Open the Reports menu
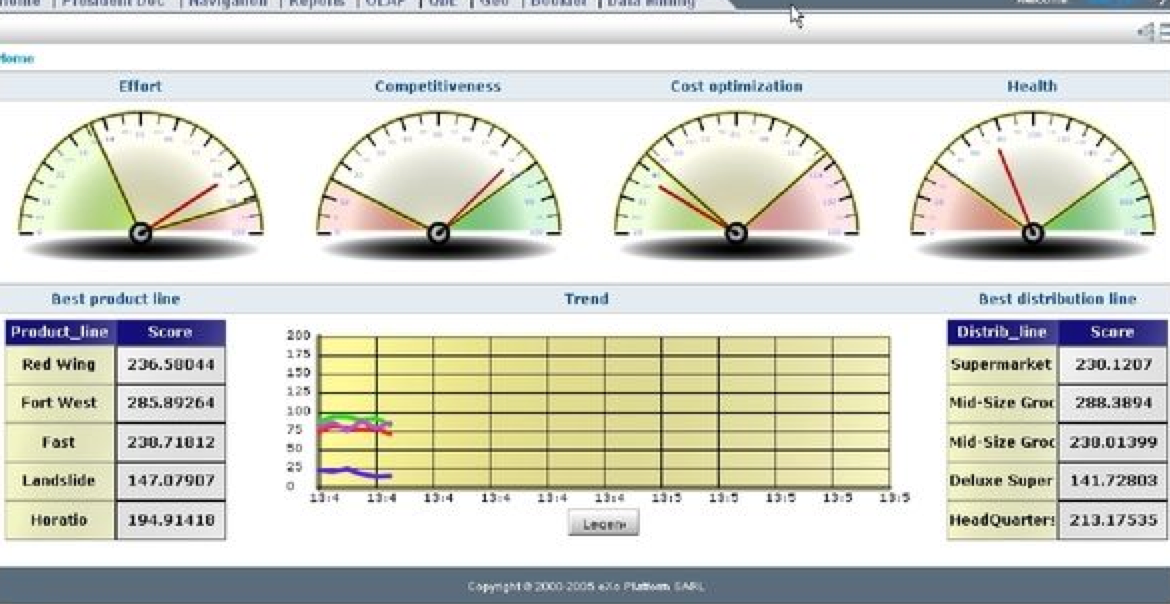This screenshot has height=604, width=1170. [x=315, y=4]
